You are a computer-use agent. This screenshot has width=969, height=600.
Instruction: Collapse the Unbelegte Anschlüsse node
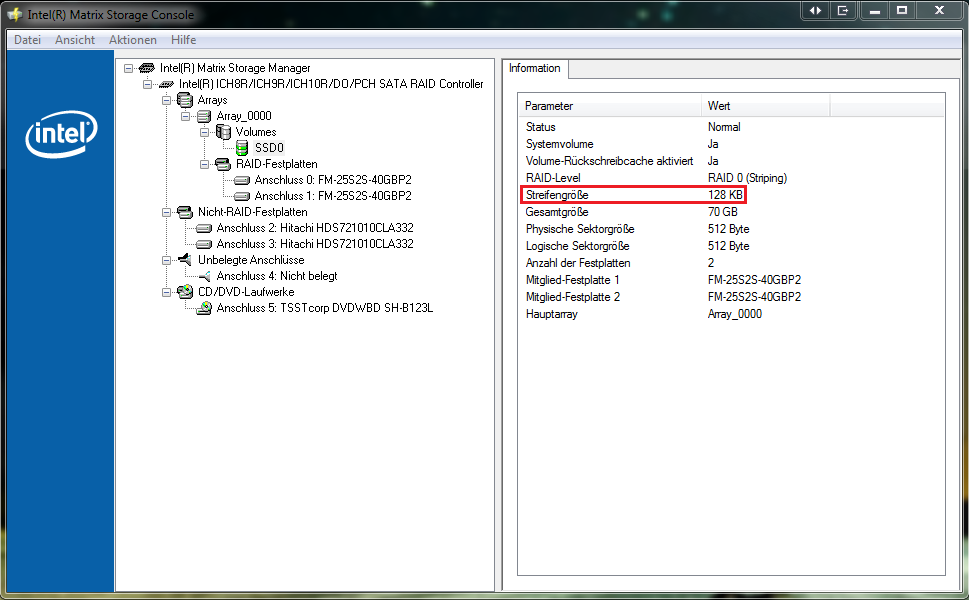[x=166, y=260]
